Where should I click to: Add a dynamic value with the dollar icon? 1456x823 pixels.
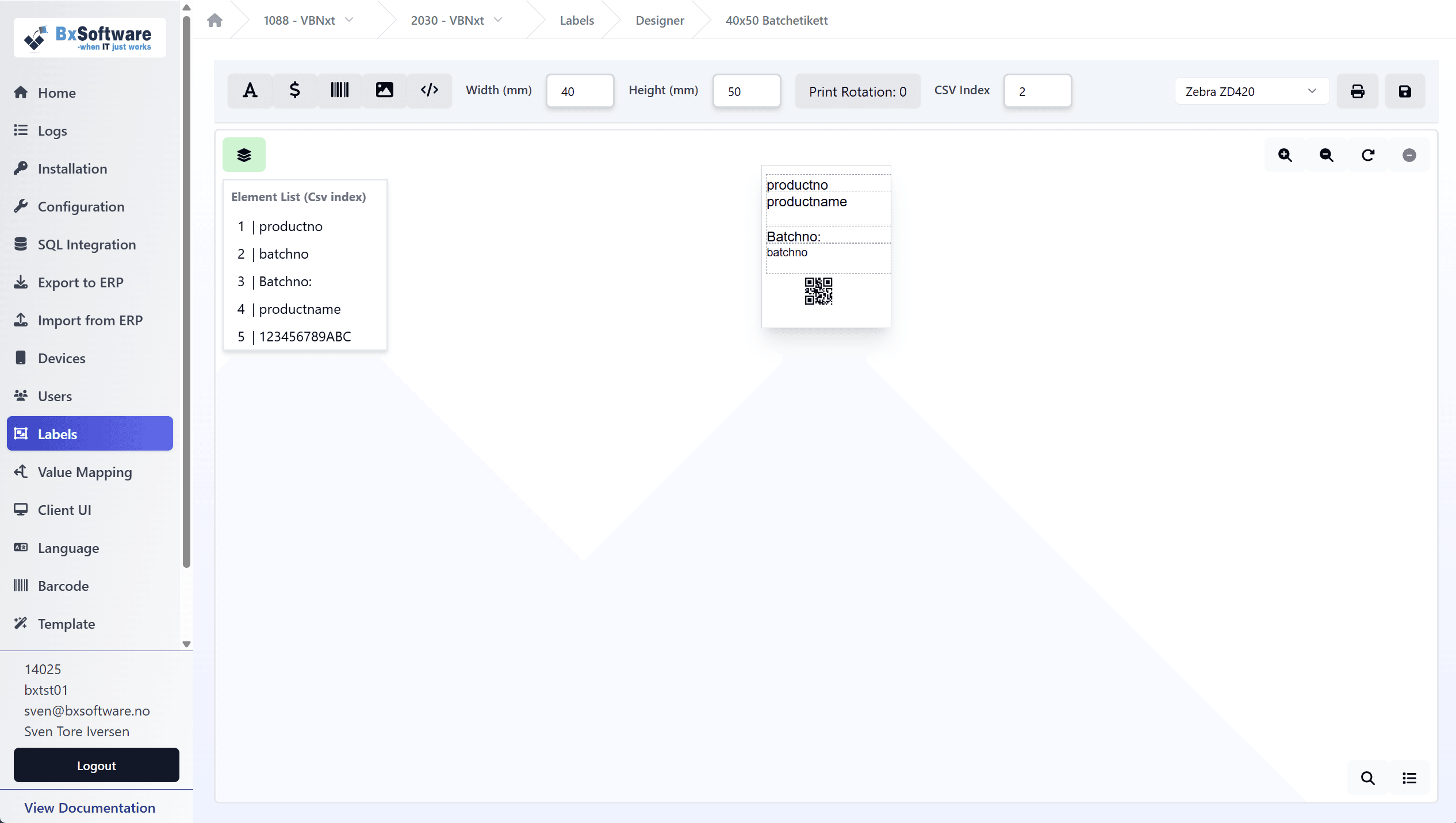click(294, 91)
